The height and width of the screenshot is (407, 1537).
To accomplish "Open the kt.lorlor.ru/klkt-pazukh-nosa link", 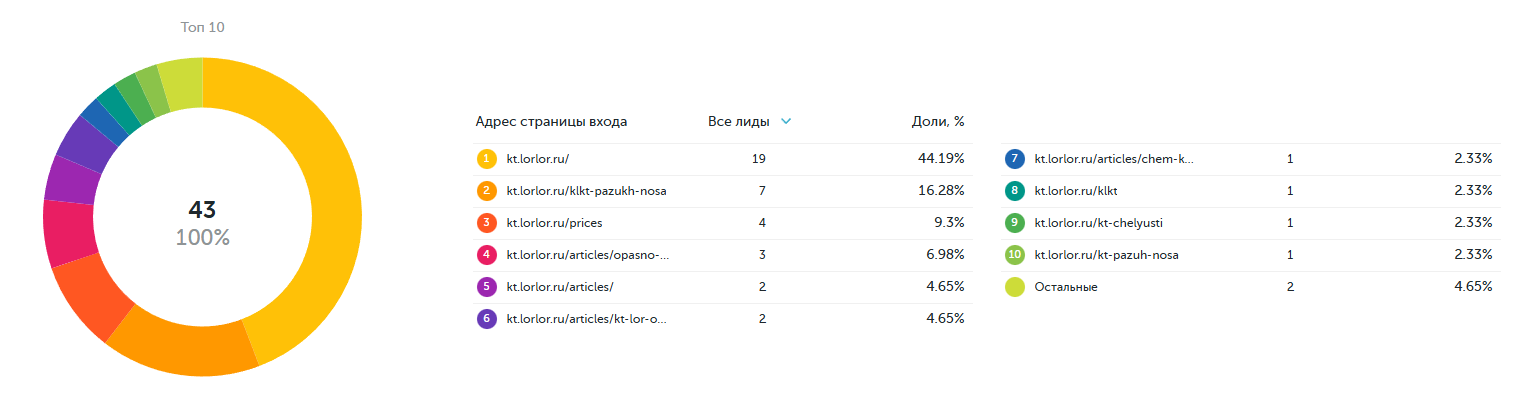I will [x=586, y=191].
